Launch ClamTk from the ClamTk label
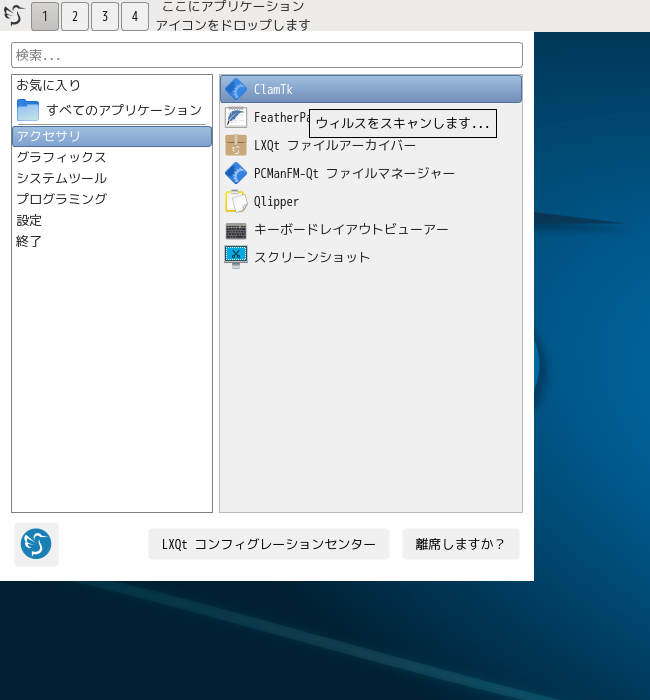The width and height of the screenshot is (650, 700). pyautogui.click(x=273, y=89)
